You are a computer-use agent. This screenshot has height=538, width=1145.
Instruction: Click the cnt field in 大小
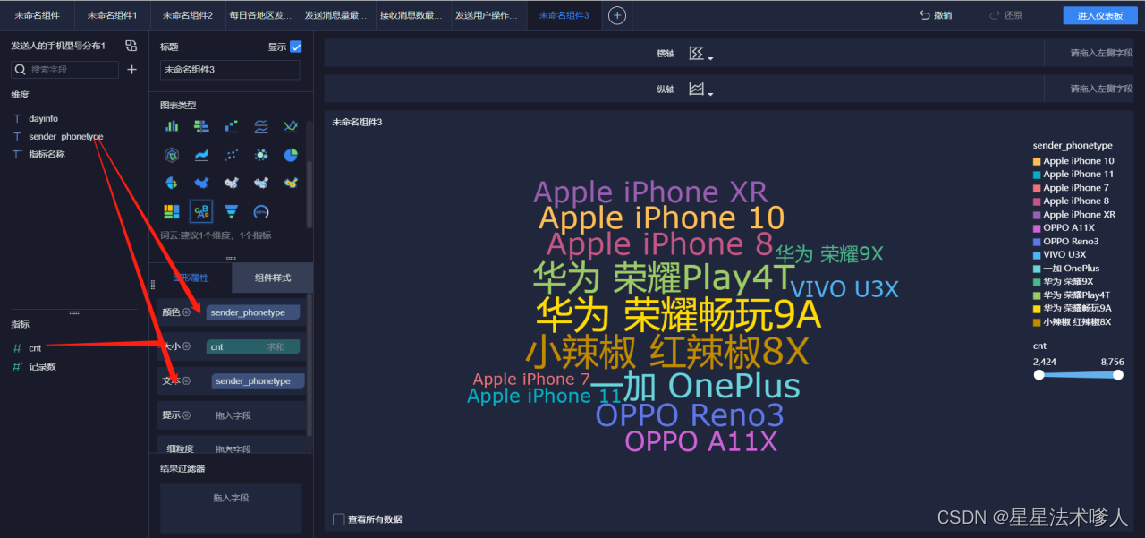(x=253, y=347)
